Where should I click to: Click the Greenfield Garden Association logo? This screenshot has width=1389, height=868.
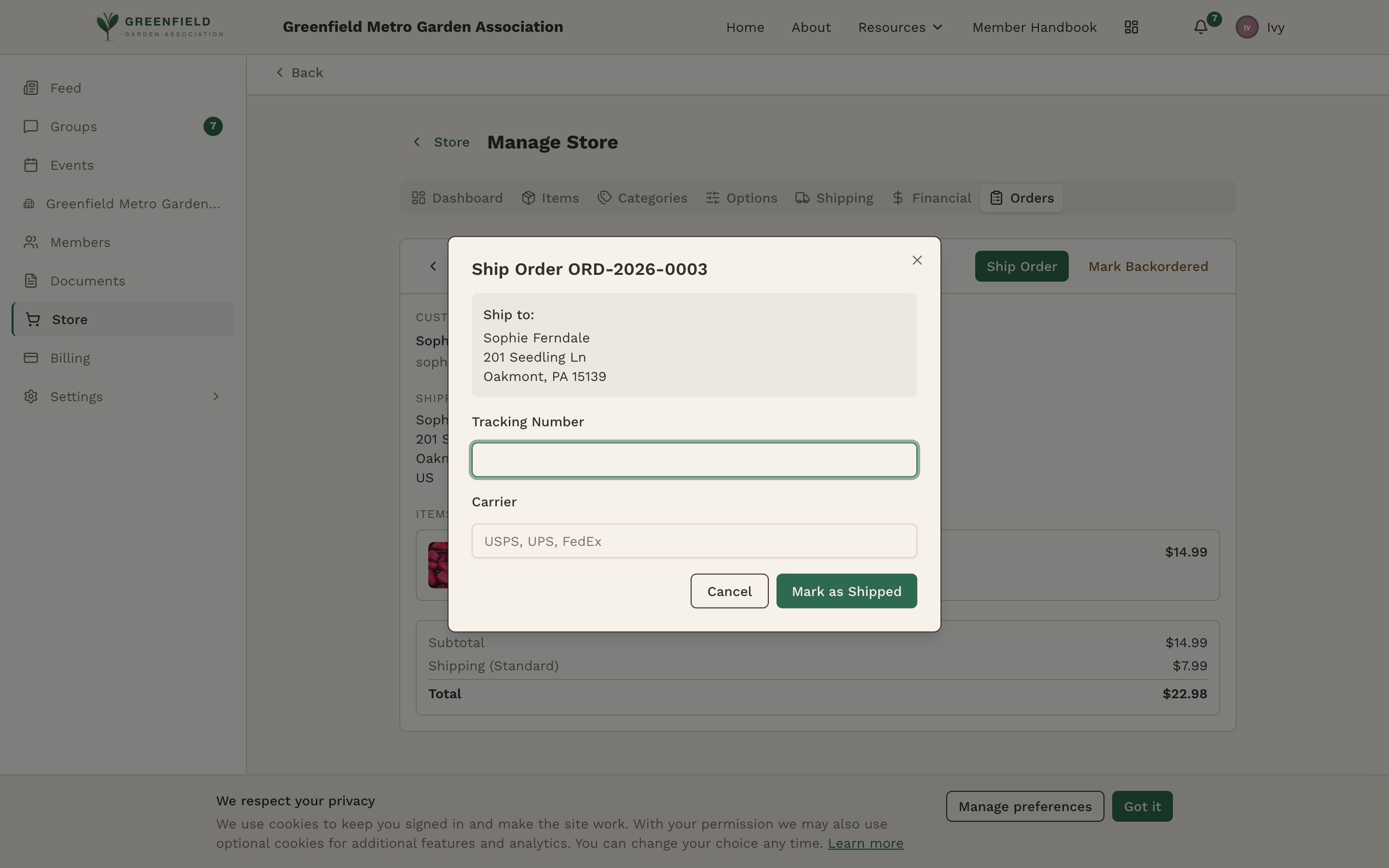point(159,27)
